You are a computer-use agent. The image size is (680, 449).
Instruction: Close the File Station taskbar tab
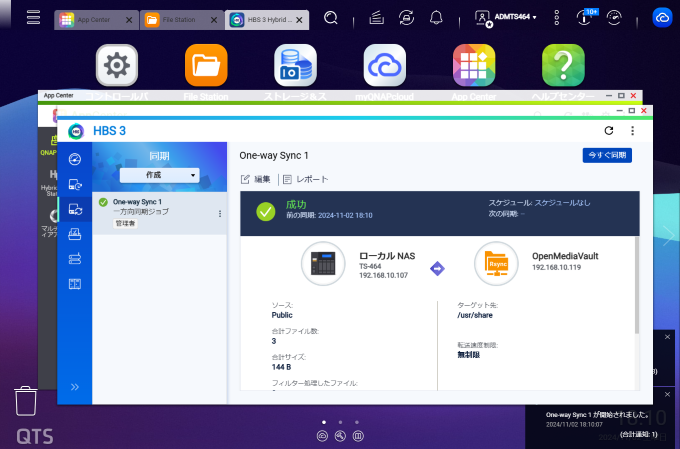[214, 20]
